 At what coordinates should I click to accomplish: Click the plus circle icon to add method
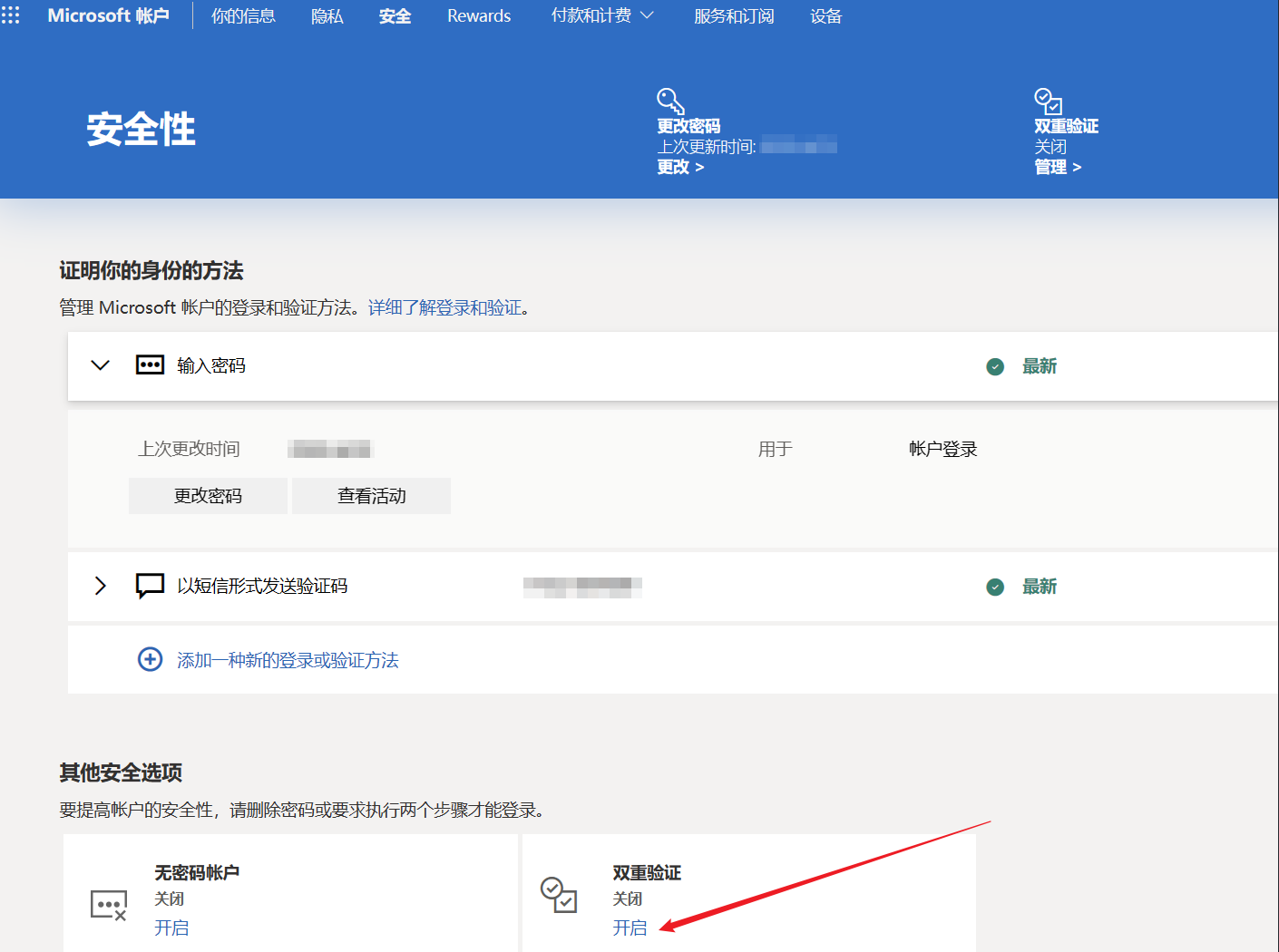pyautogui.click(x=150, y=659)
